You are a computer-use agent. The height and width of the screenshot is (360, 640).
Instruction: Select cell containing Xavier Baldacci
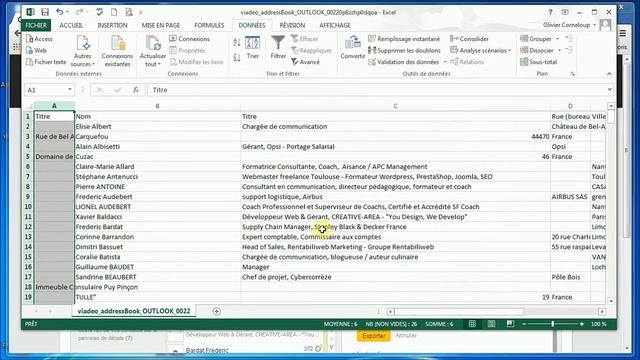(x=158, y=217)
